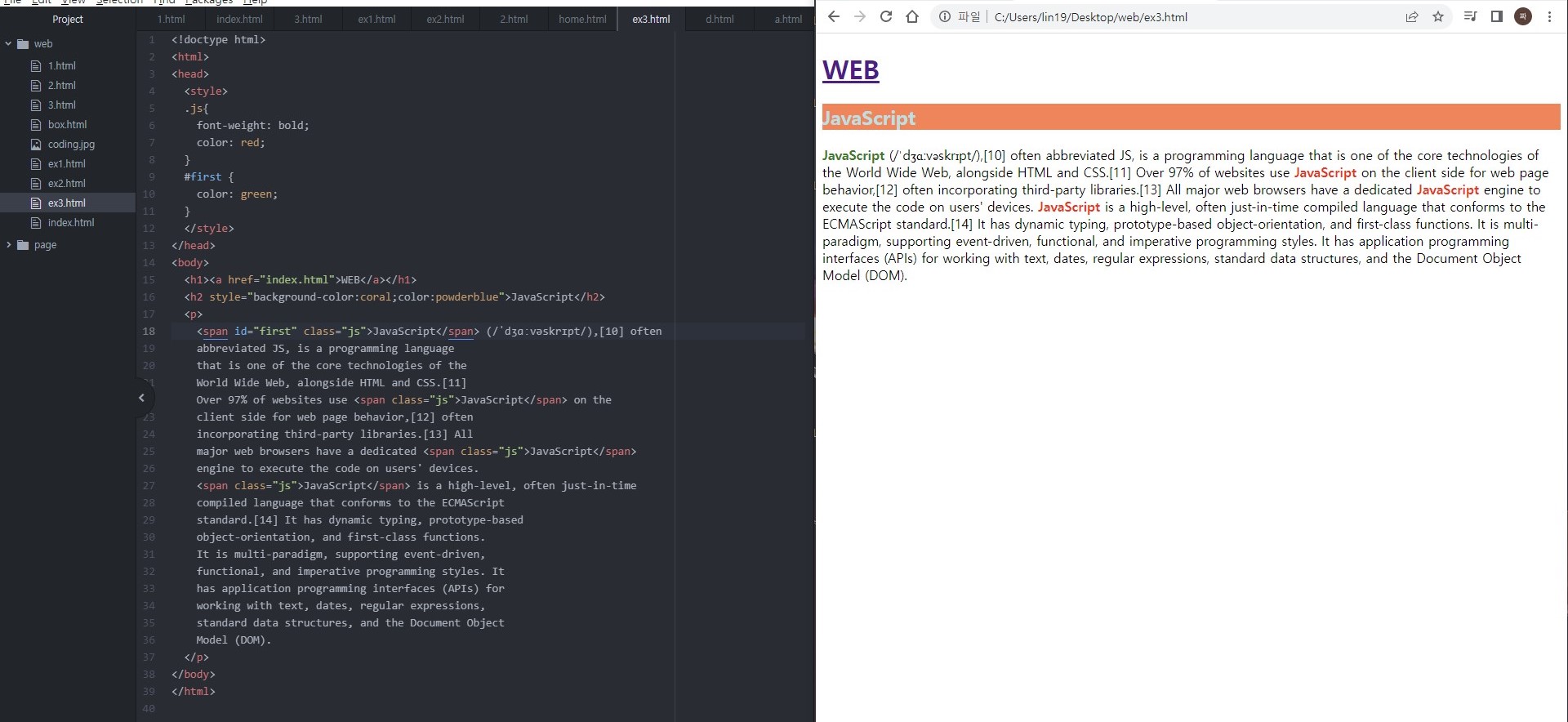The height and width of the screenshot is (722, 1568).
Task: Reload the ex3.html page
Action: pos(886,16)
